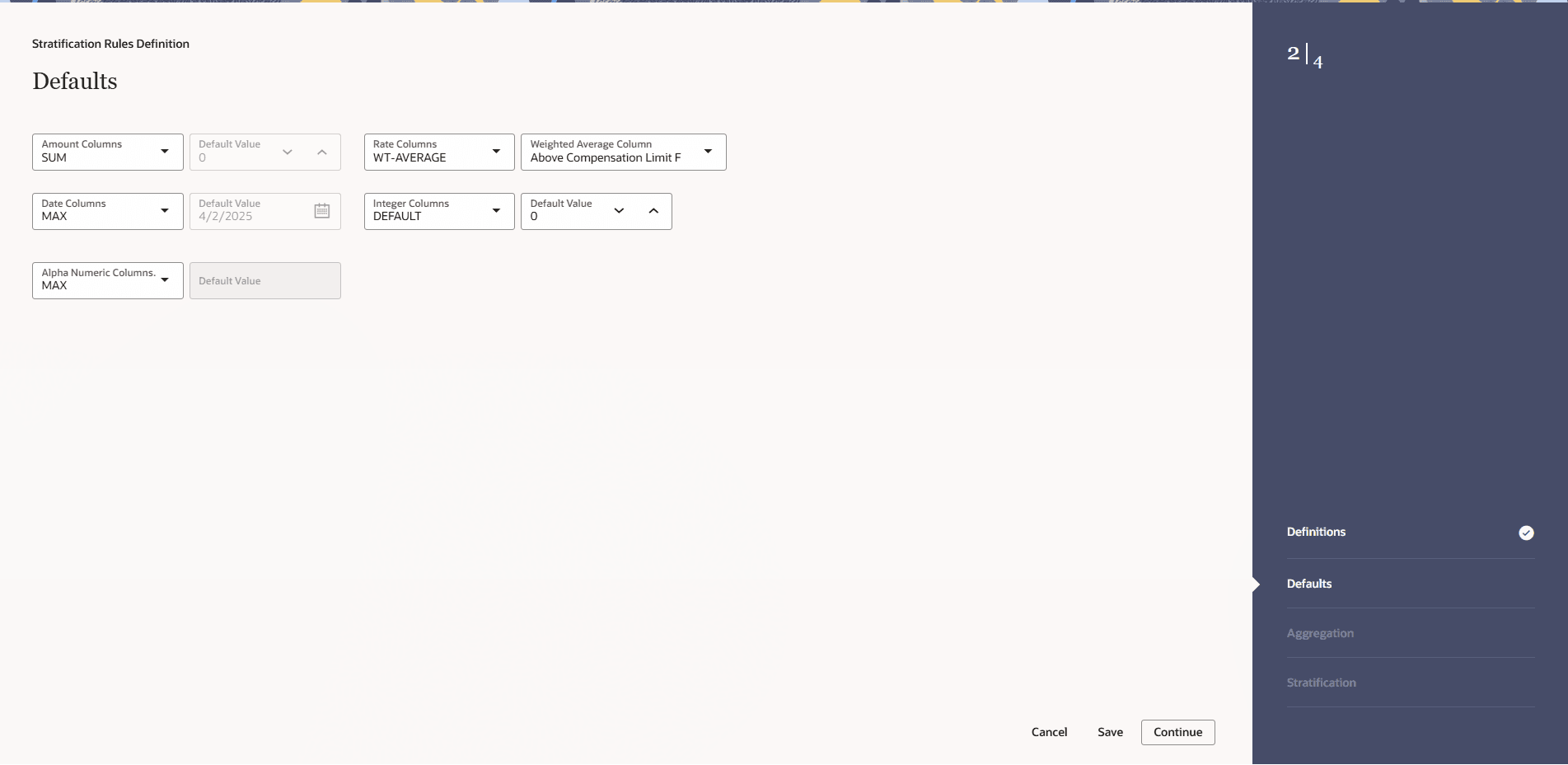This screenshot has width=1568, height=765.
Task: Navigate to the Aggregation step
Action: coord(1320,633)
